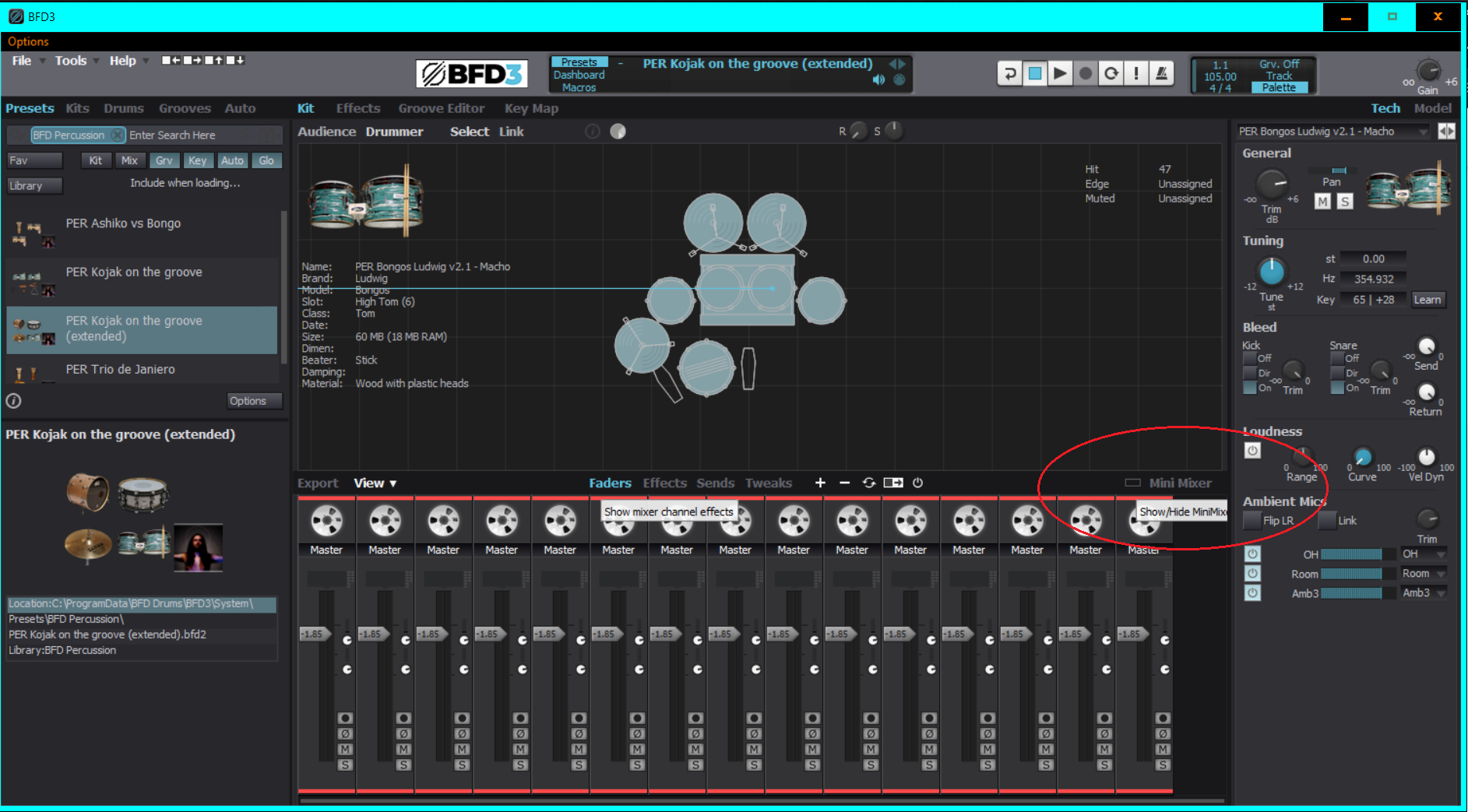
Task: Click the info icon below the preset list
Action: 13,401
